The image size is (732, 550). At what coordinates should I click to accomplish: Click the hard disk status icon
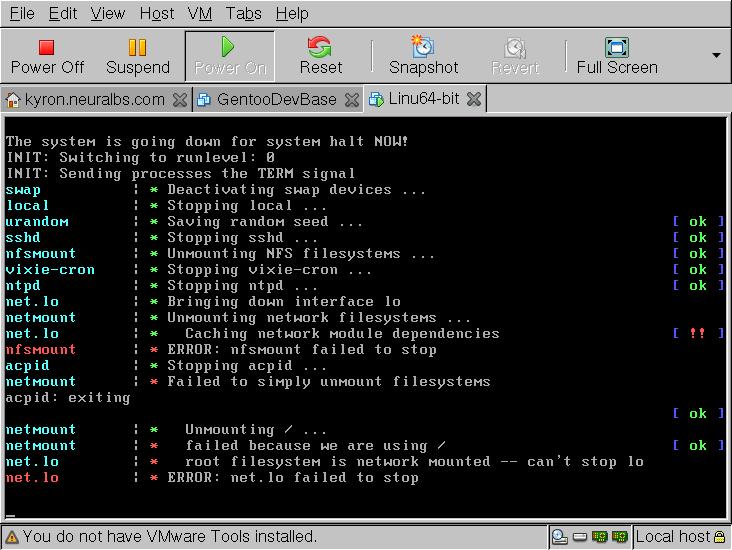tap(581, 537)
